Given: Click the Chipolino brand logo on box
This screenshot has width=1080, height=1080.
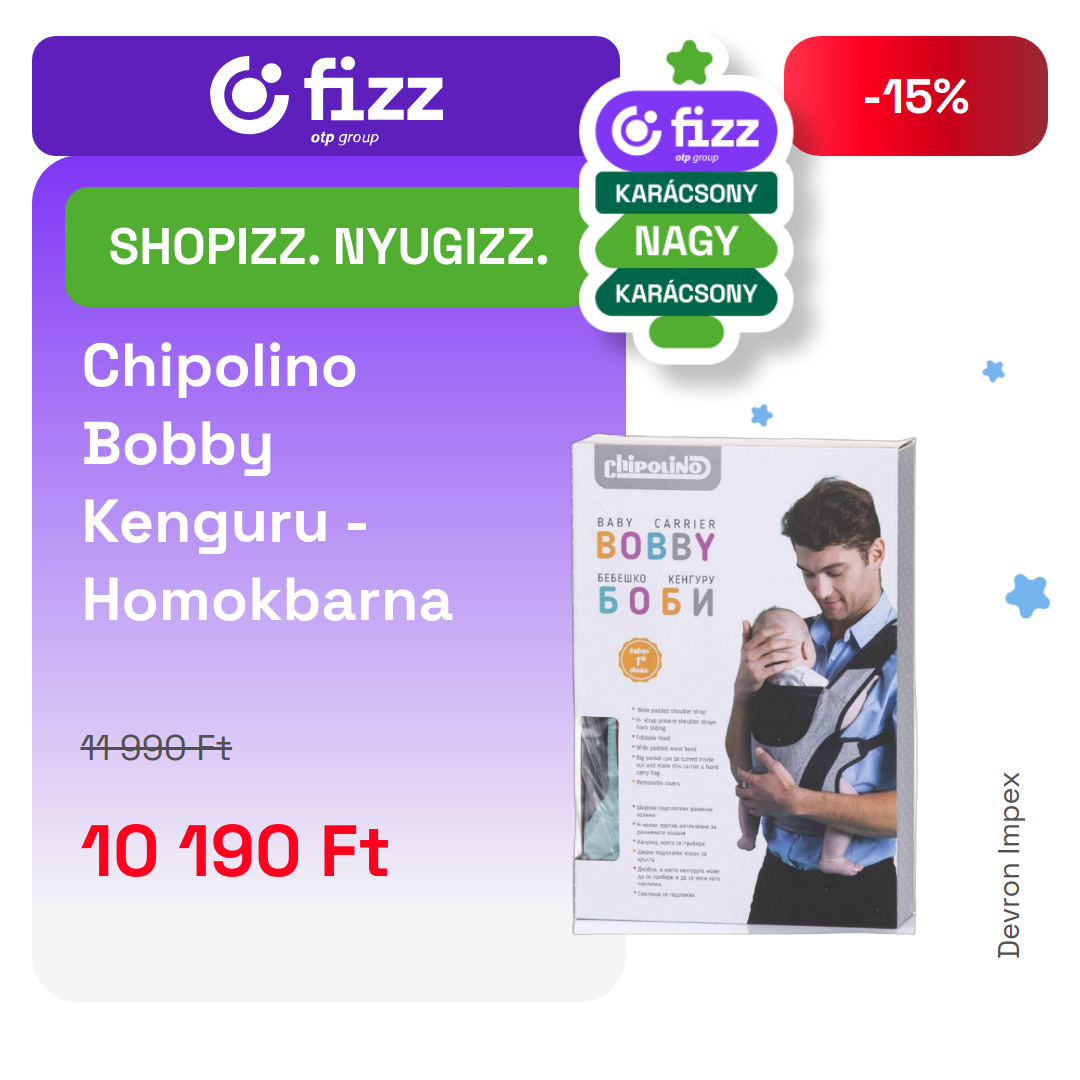Looking at the screenshot, I should [x=656, y=467].
